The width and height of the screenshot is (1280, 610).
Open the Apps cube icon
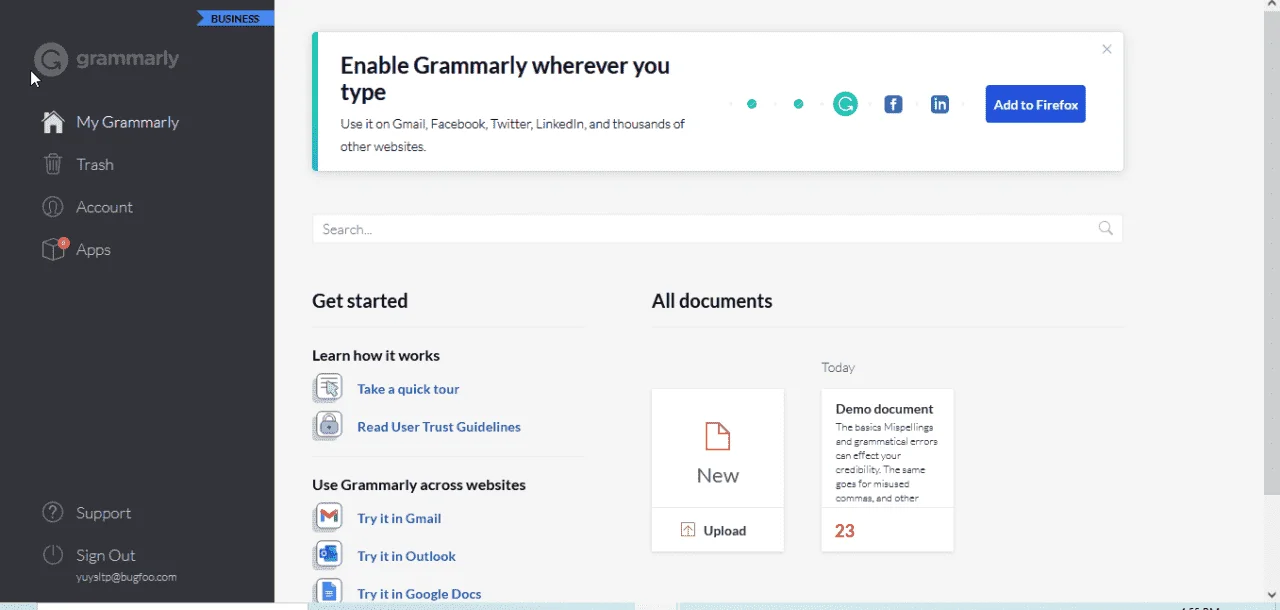[54, 249]
